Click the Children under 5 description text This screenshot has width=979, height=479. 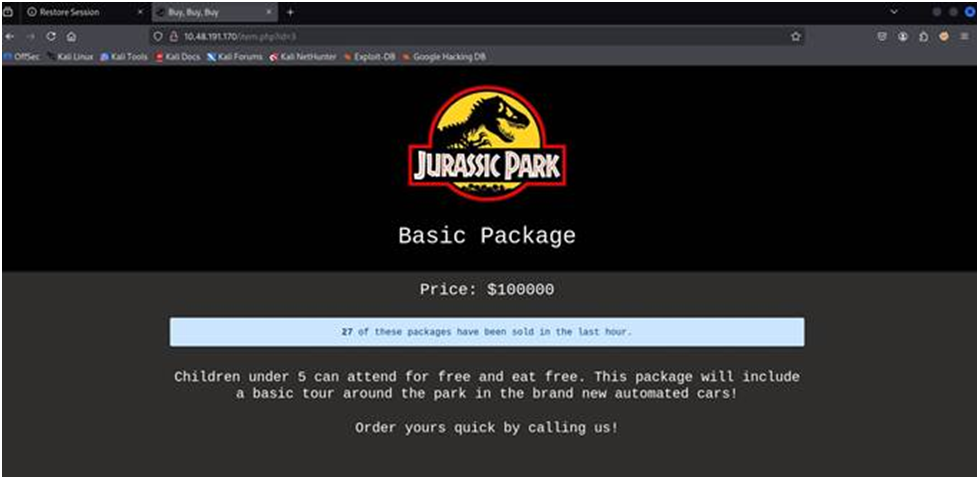487,386
